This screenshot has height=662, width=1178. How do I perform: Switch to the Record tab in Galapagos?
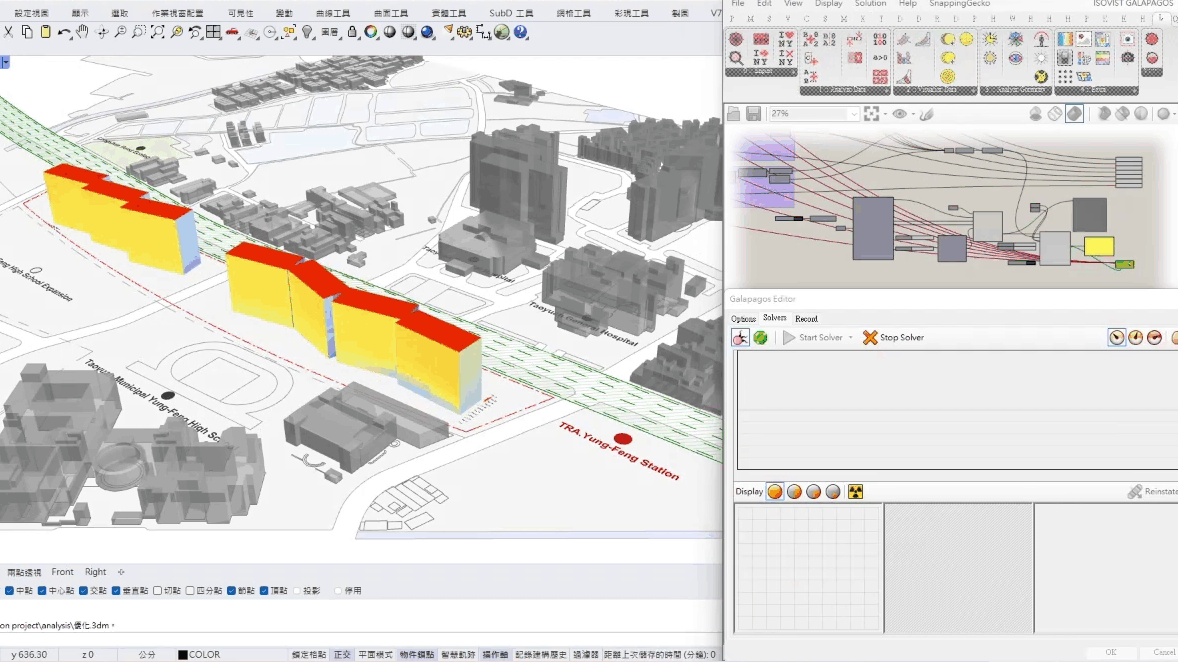(806, 319)
